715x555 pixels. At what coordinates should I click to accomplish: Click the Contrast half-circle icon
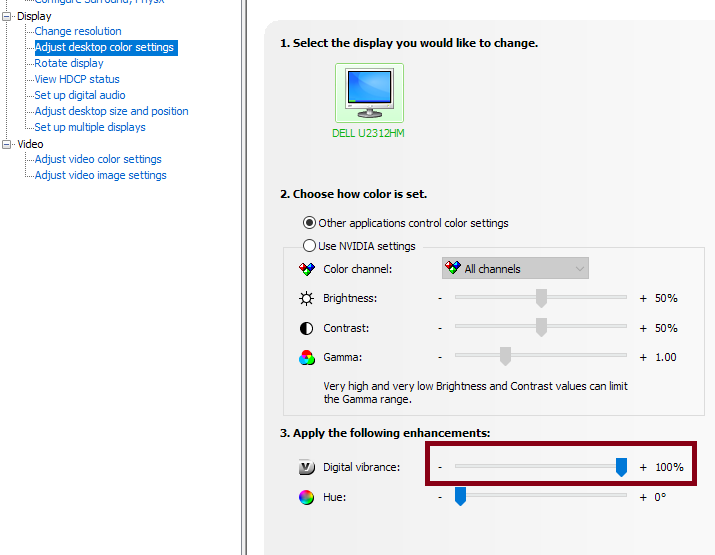click(x=306, y=328)
